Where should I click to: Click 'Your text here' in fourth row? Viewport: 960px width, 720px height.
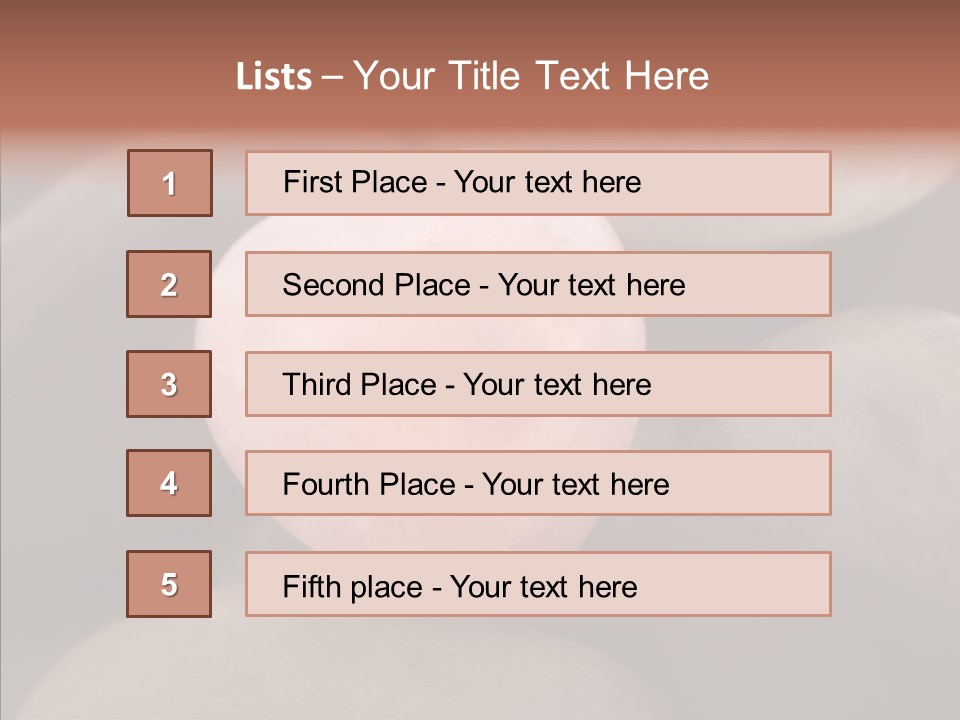coord(575,485)
